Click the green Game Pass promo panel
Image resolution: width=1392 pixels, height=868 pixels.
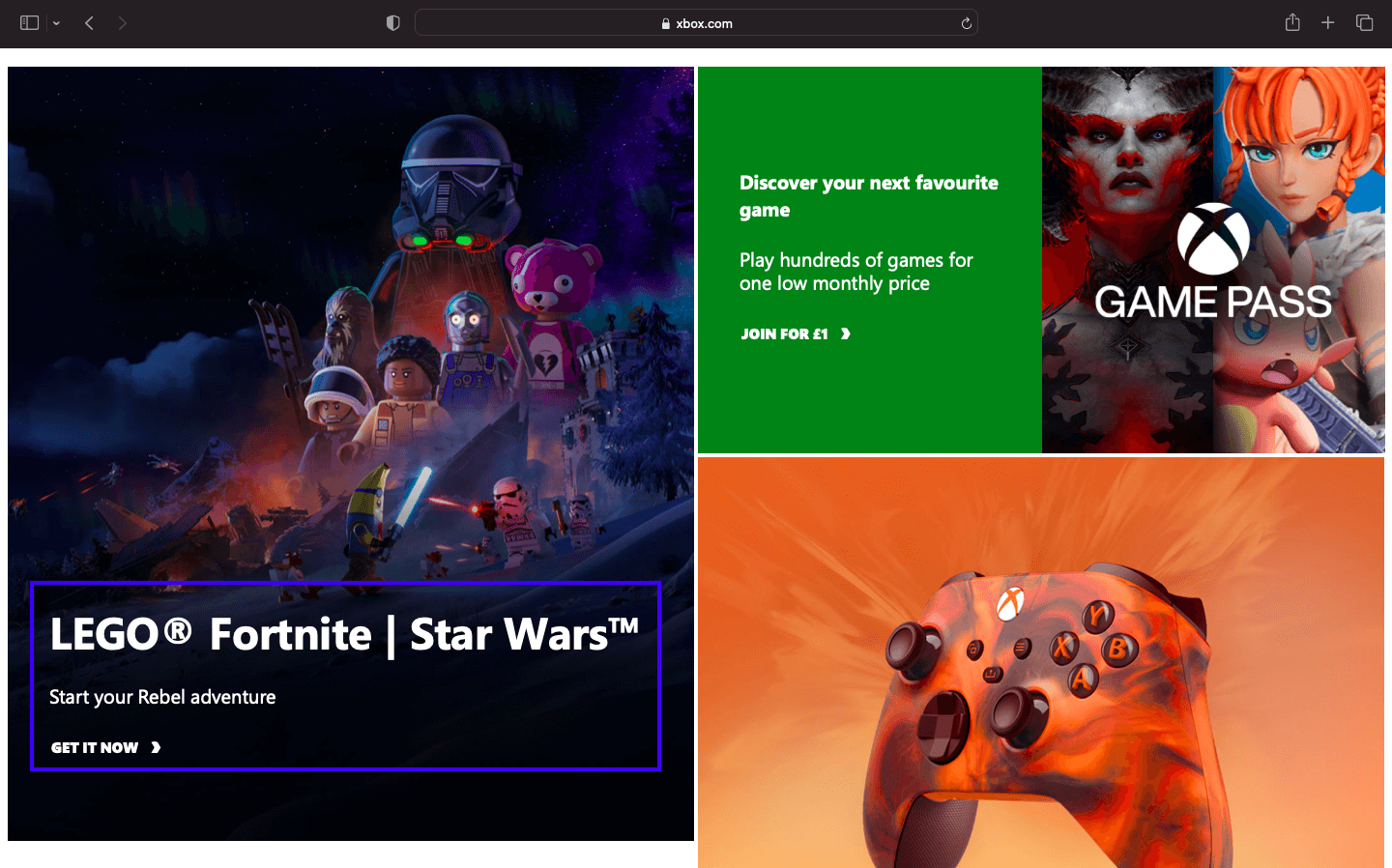(x=868, y=259)
